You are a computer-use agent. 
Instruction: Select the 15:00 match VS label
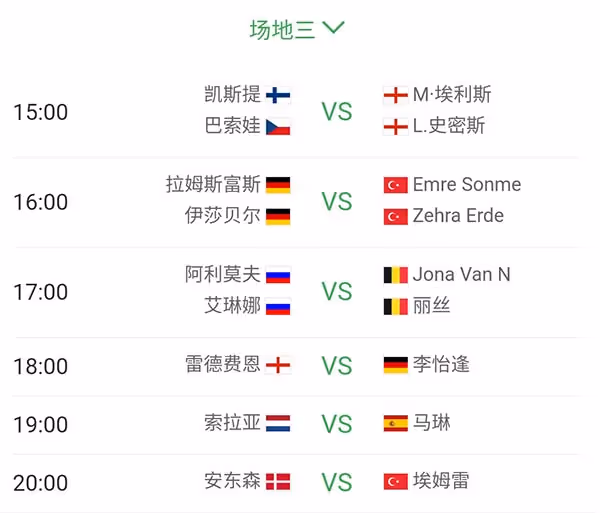(x=337, y=112)
